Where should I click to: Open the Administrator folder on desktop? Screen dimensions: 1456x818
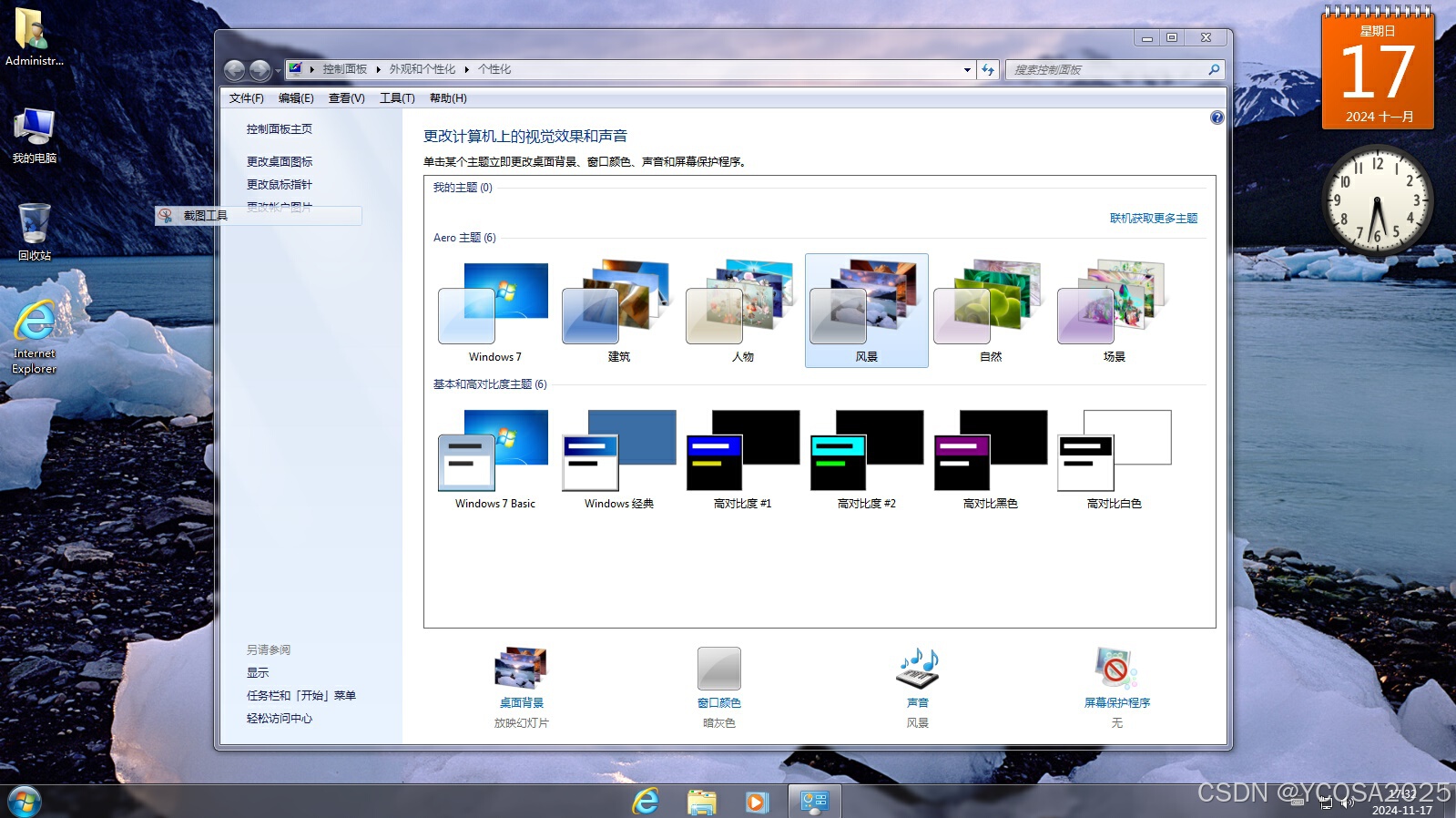click(34, 36)
